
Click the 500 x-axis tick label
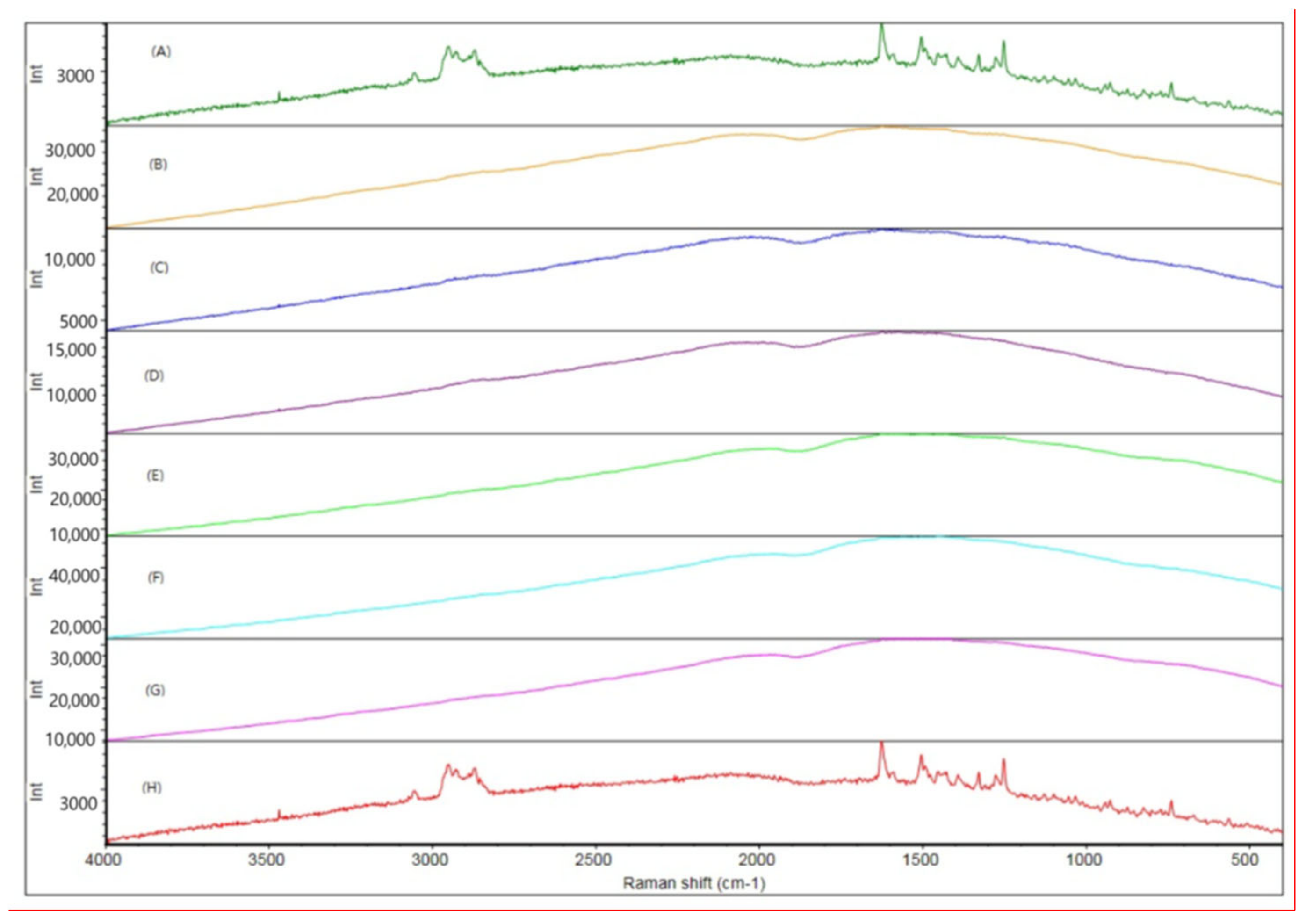(1244, 860)
